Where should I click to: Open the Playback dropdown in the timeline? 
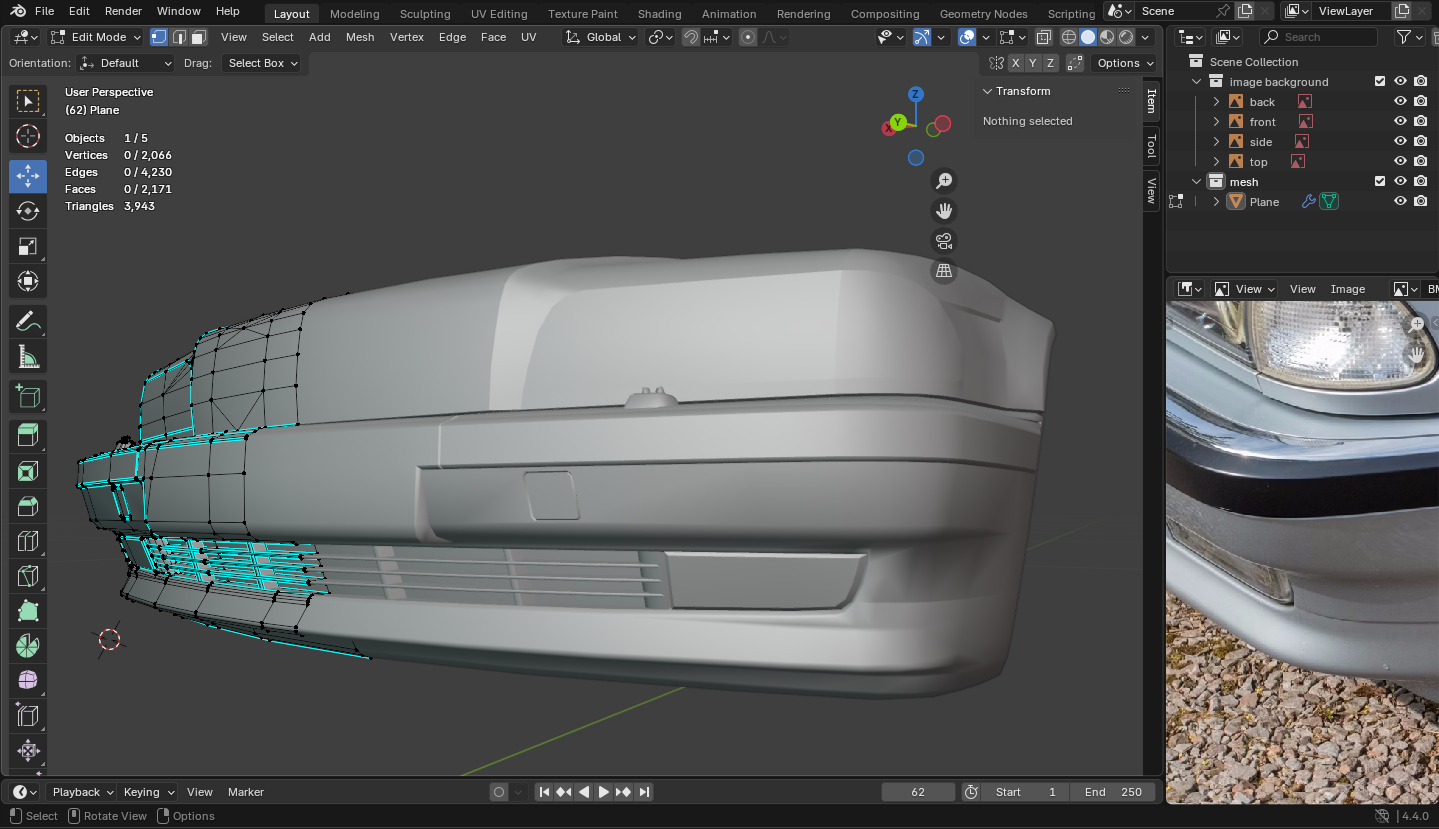[82, 792]
